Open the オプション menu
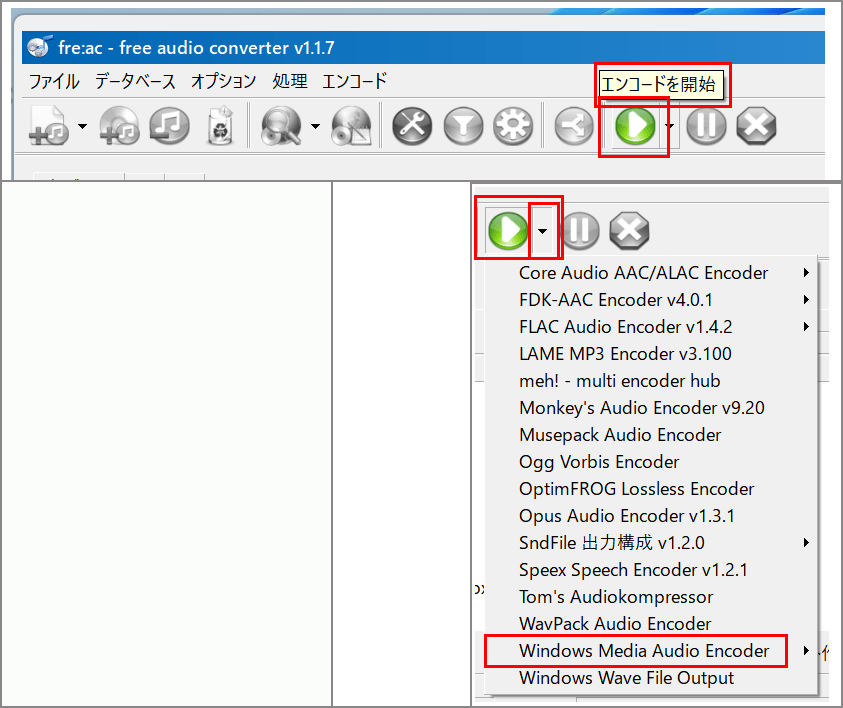This screenshot has height=708, width=843. coord(223,81)
